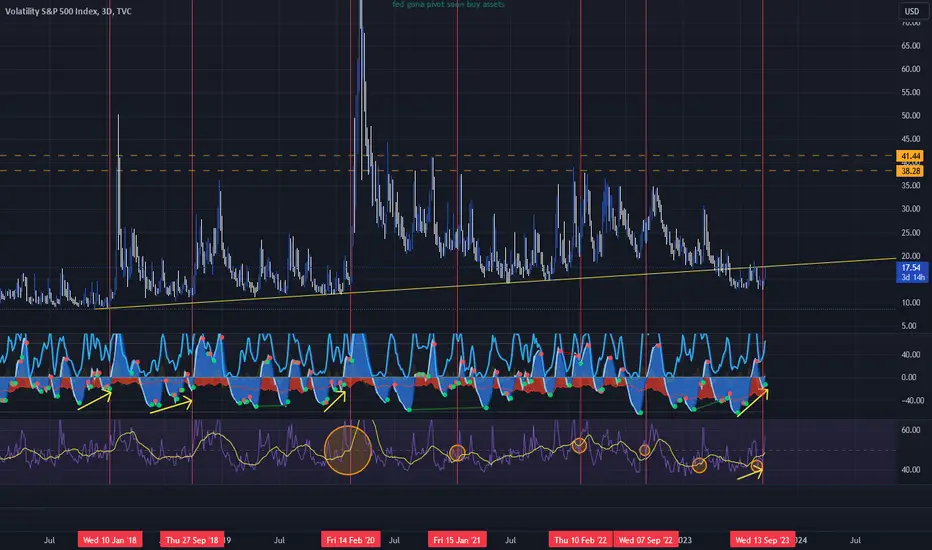Click the 50.00 price axis value
932x550 pixels.
tap(911, 115)
